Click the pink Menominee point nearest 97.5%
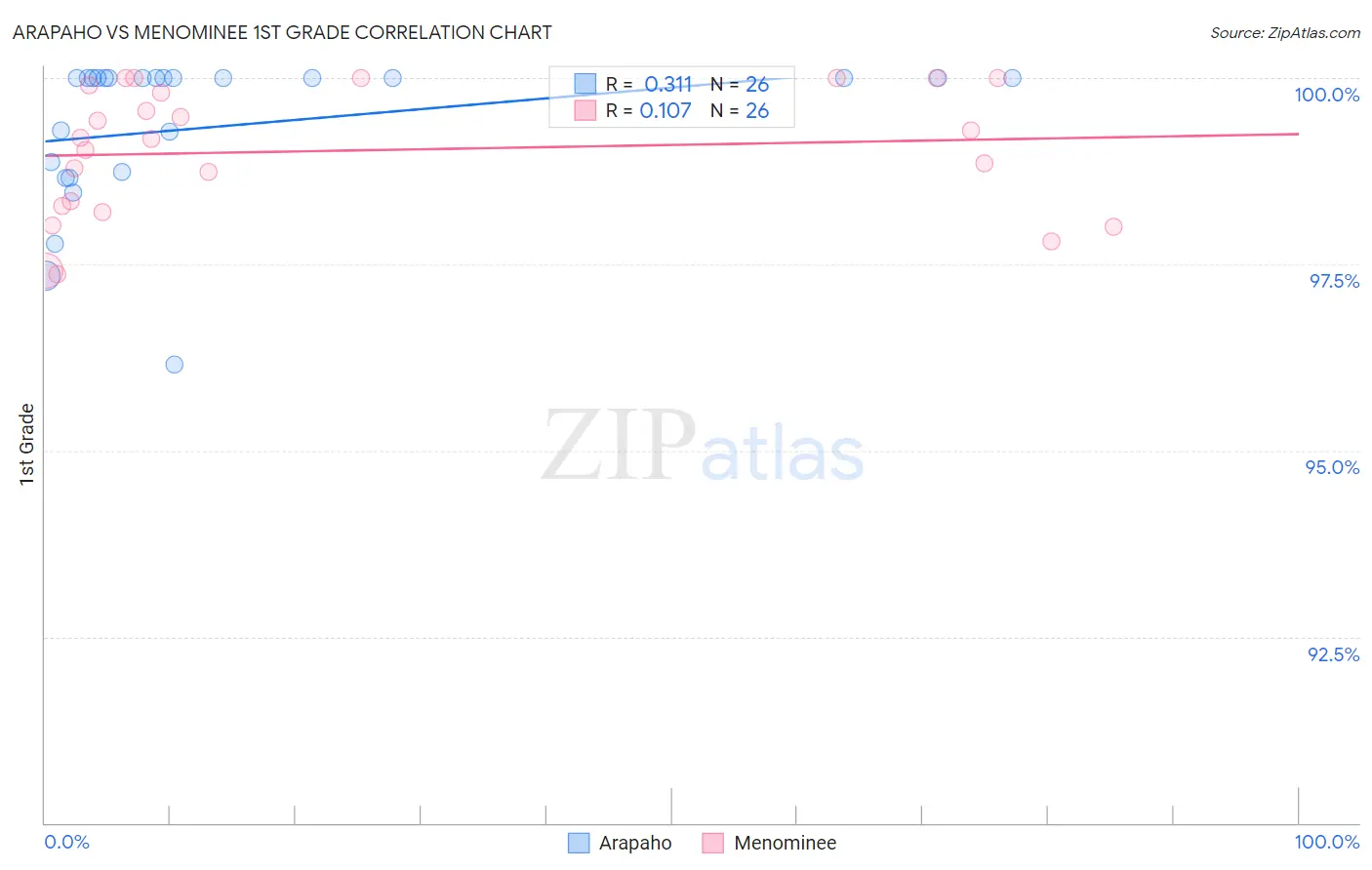The image size is (1372, 870). tap(57, 274)
